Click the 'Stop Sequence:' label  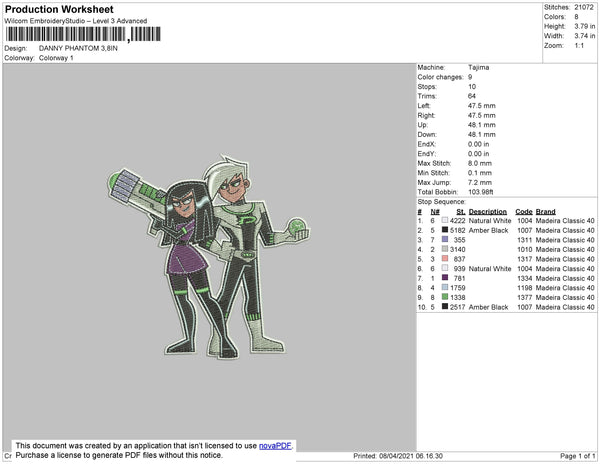pyautogui.click(x=441, y=202)
